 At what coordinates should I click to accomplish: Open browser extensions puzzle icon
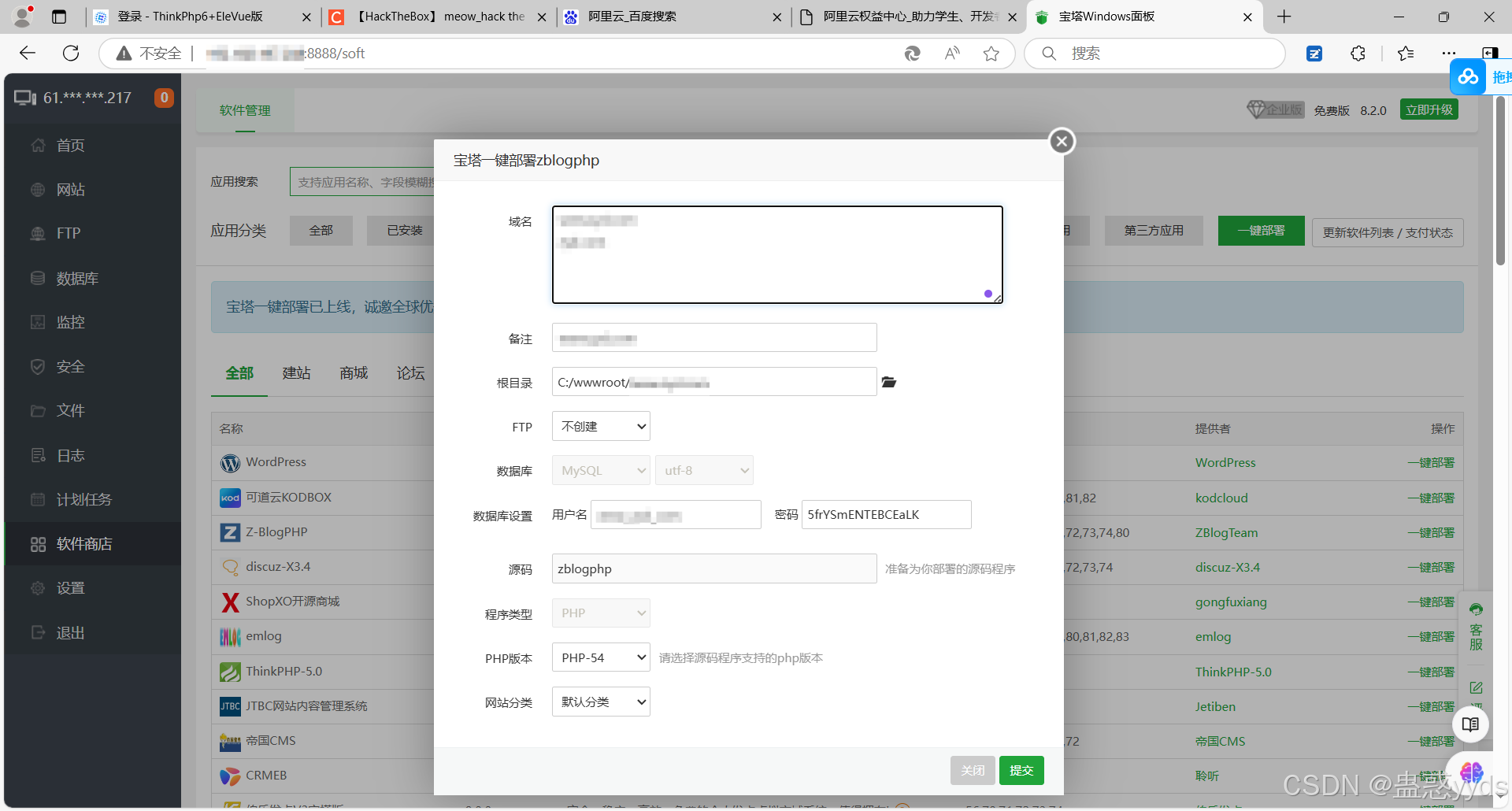coord(1358,54)
